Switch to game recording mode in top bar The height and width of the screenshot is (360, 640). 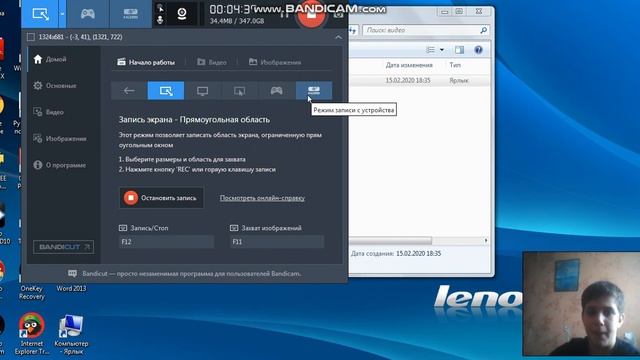pos(87,14)
